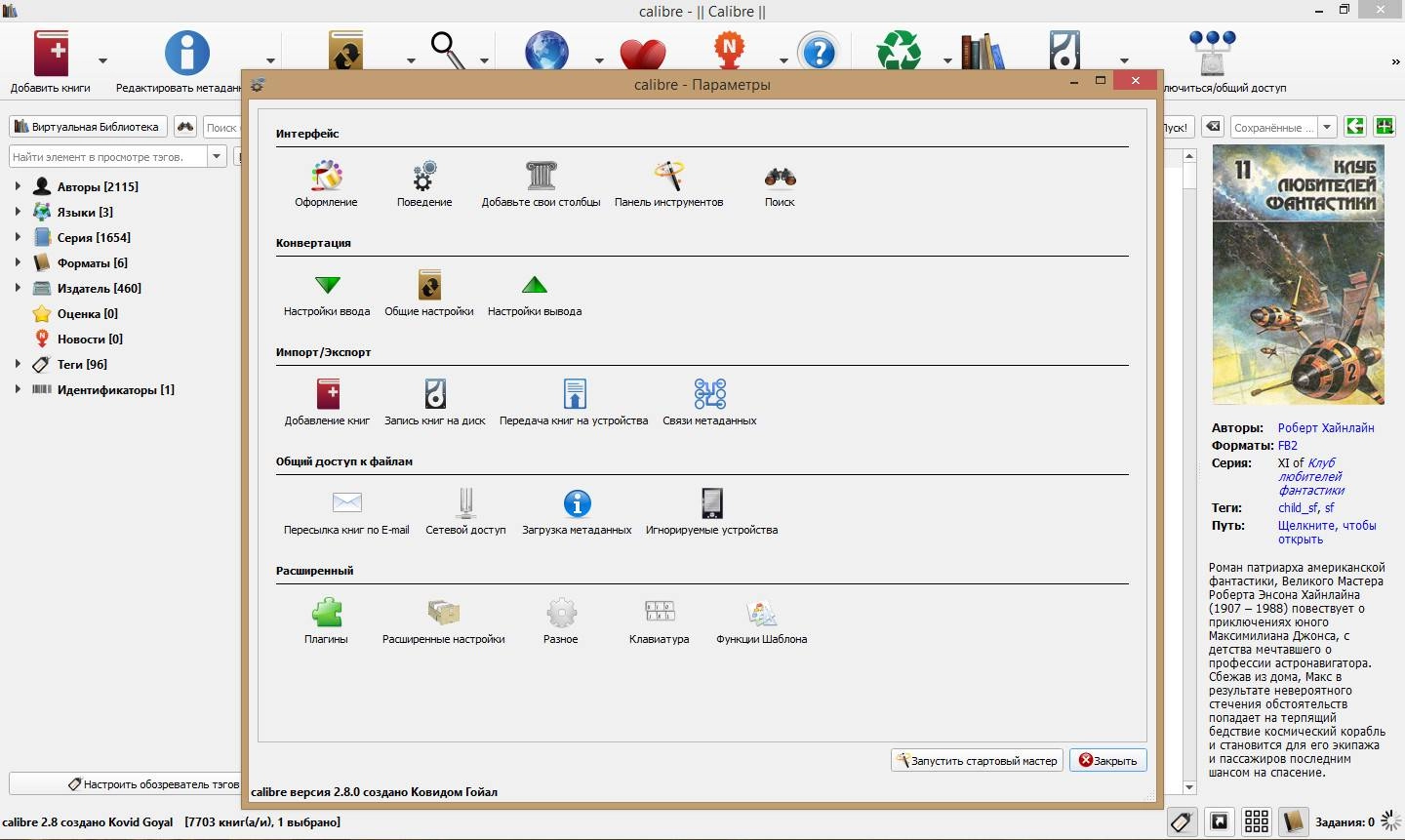The width and height of the screenshot is (1405, 840).
Task: Click in Найти элемент tag search field
Action: point(108,156)
